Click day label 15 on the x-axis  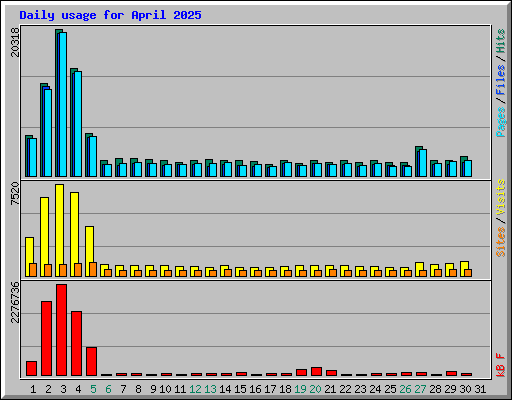(x=240, y=389)
